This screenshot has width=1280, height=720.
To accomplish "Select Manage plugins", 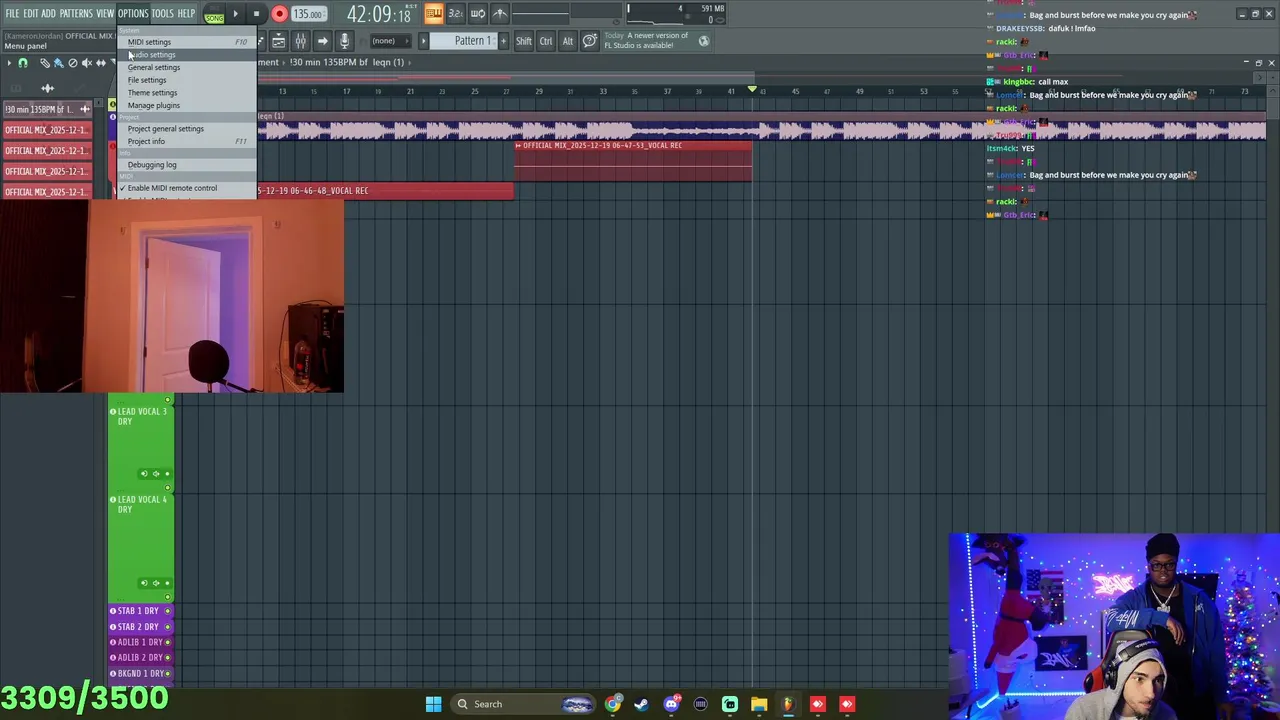I will 187,105.
